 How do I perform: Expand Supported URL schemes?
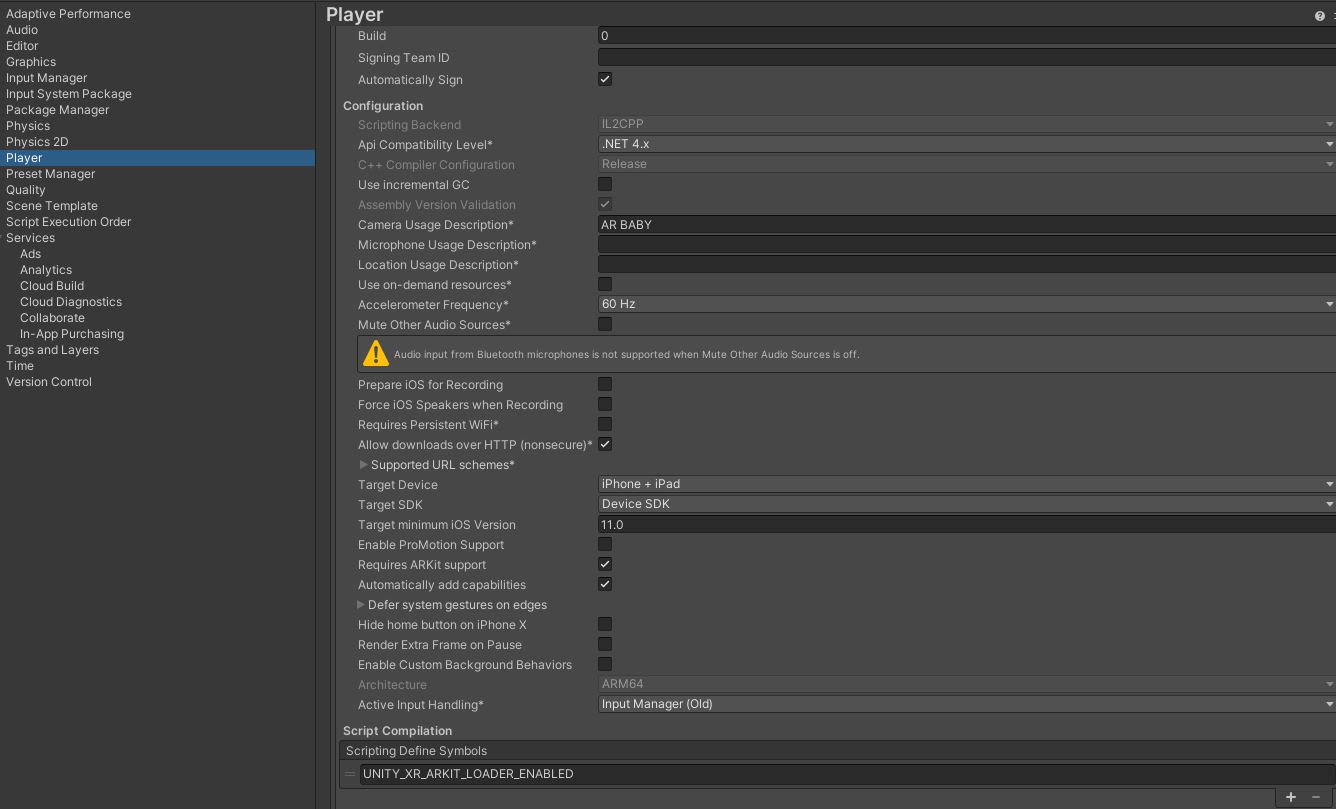pyautogui.click(x=362, y=464)
